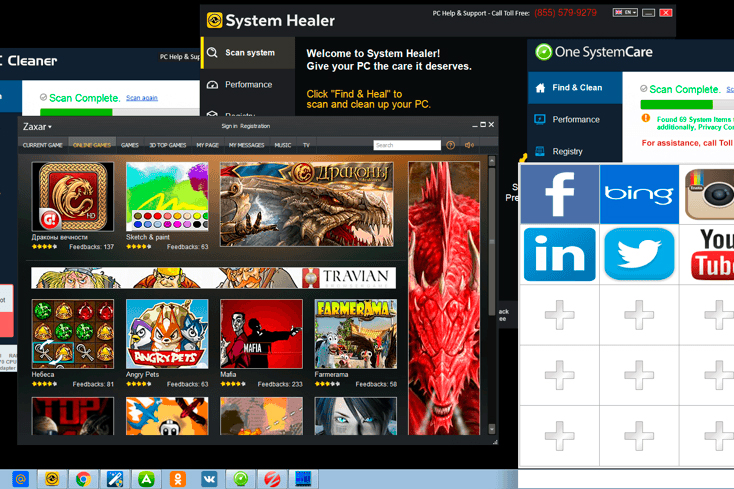Switch to MY MESSAGES tab in Zaxar

click(x=247, y=145)
